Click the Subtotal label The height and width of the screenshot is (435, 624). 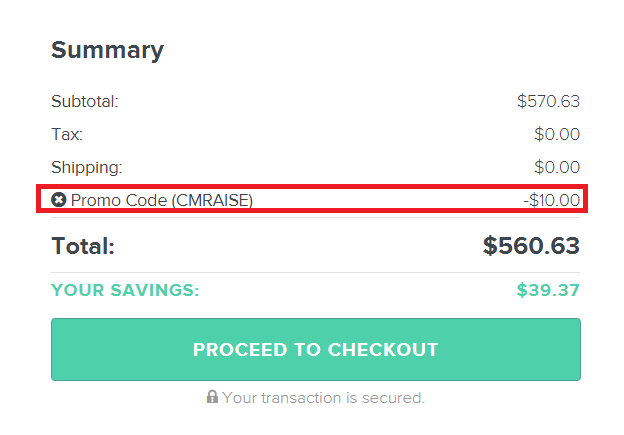coord(85,101)
